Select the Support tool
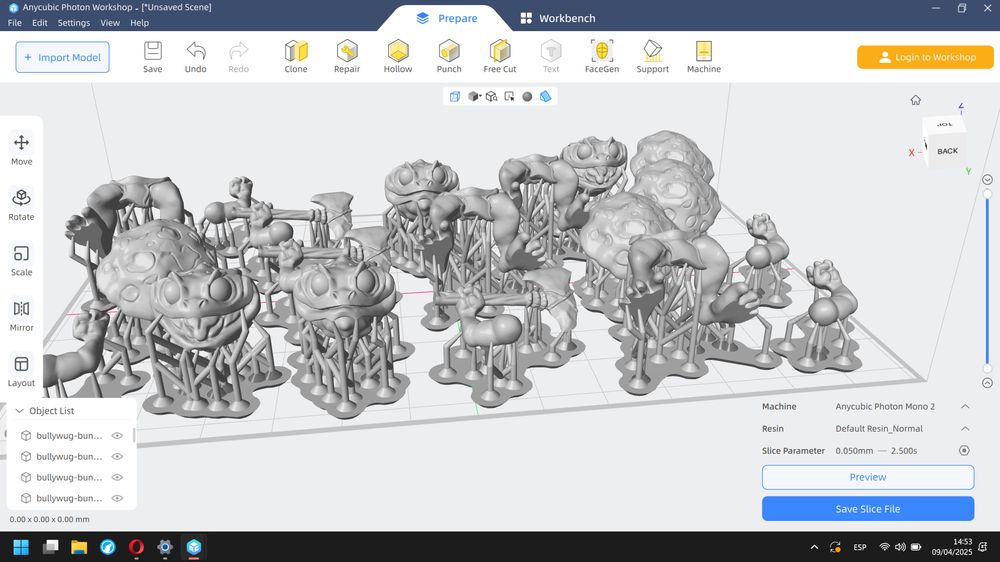The image size is (1000, 562). pos(652,56)
